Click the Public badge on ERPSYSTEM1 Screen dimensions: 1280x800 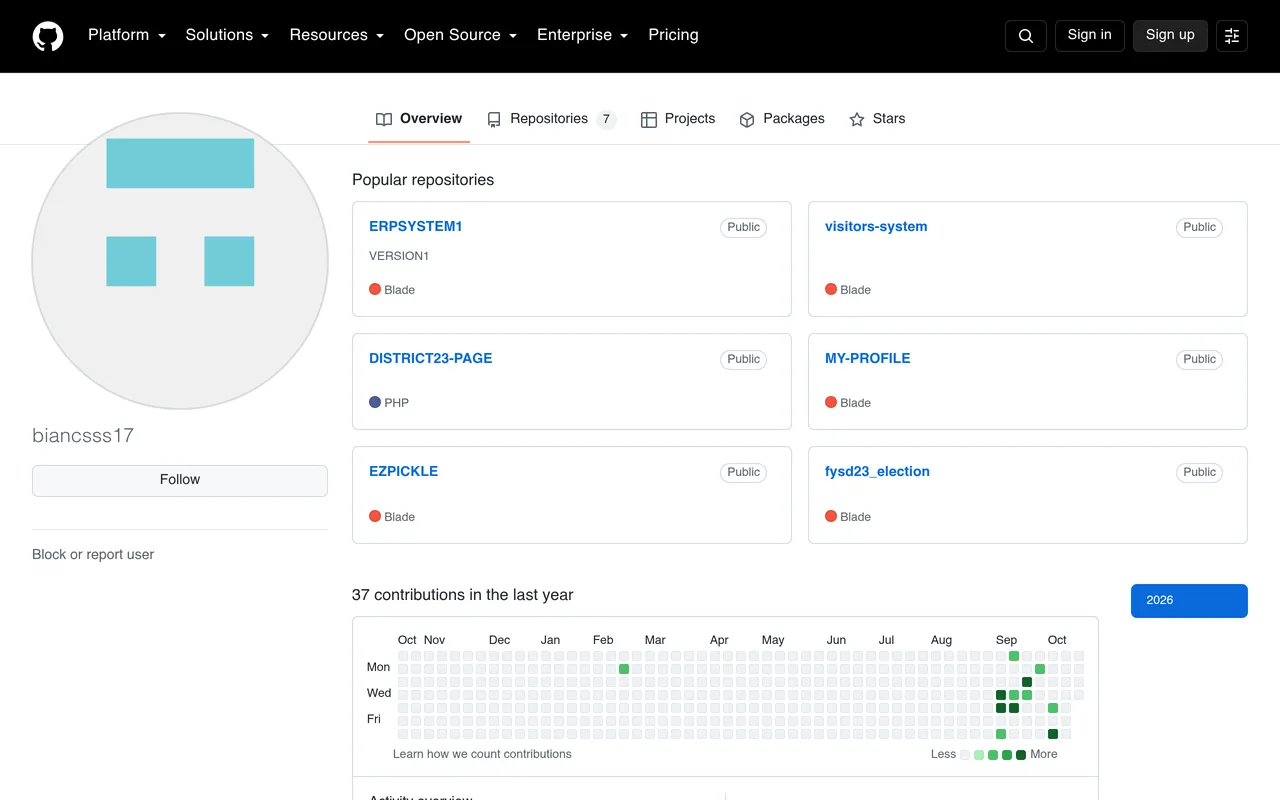743,228
